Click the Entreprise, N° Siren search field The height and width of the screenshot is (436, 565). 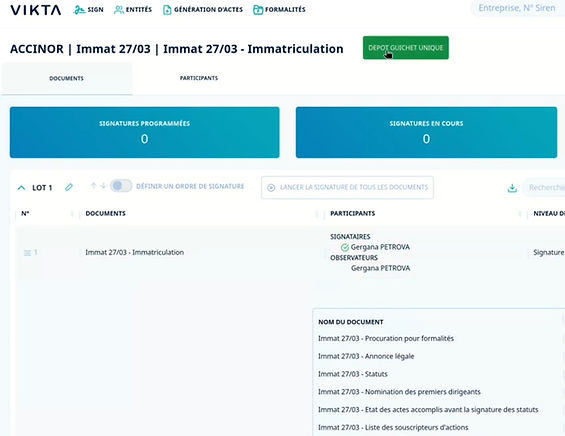click(518, 8)
